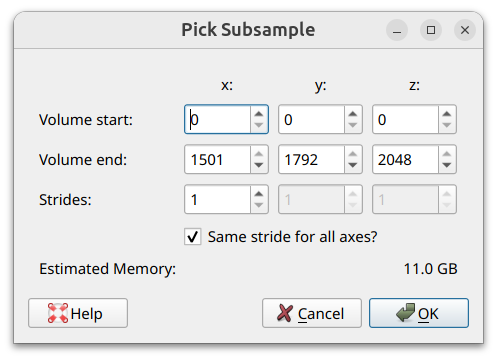Click the Volume start x input field
497x360 pixels.
click(x=217, y=119)
